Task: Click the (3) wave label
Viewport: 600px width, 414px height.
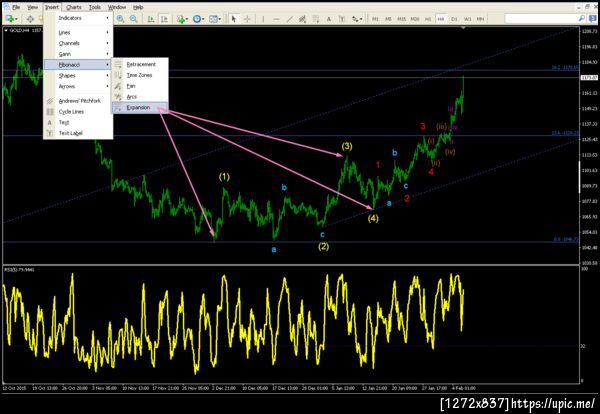Action: [347, 146]
